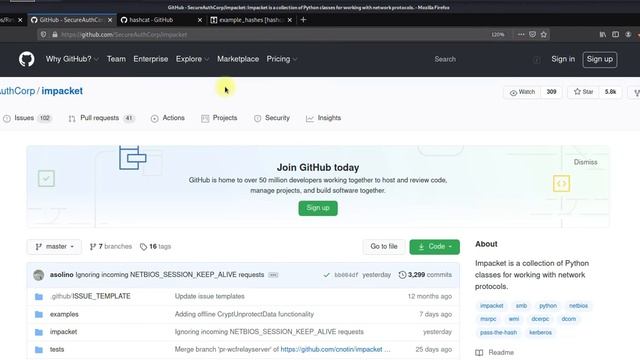Click the GitHub octocat logo
Image resolution: width=640 pixels, height=360 pixels.
point(27,59)
